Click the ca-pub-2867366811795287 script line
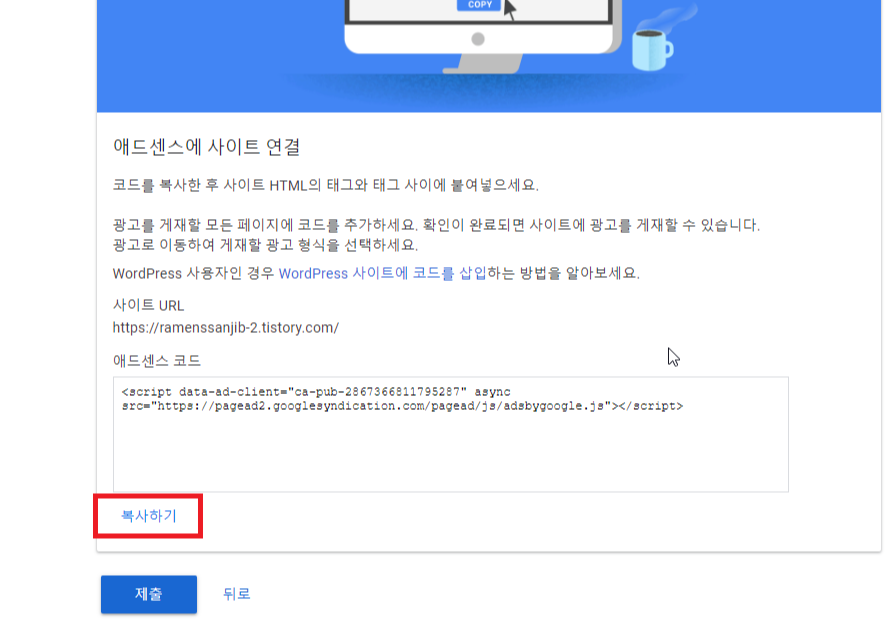The width and height of the screenshot is (887, 635). click(x=316, y=392)
